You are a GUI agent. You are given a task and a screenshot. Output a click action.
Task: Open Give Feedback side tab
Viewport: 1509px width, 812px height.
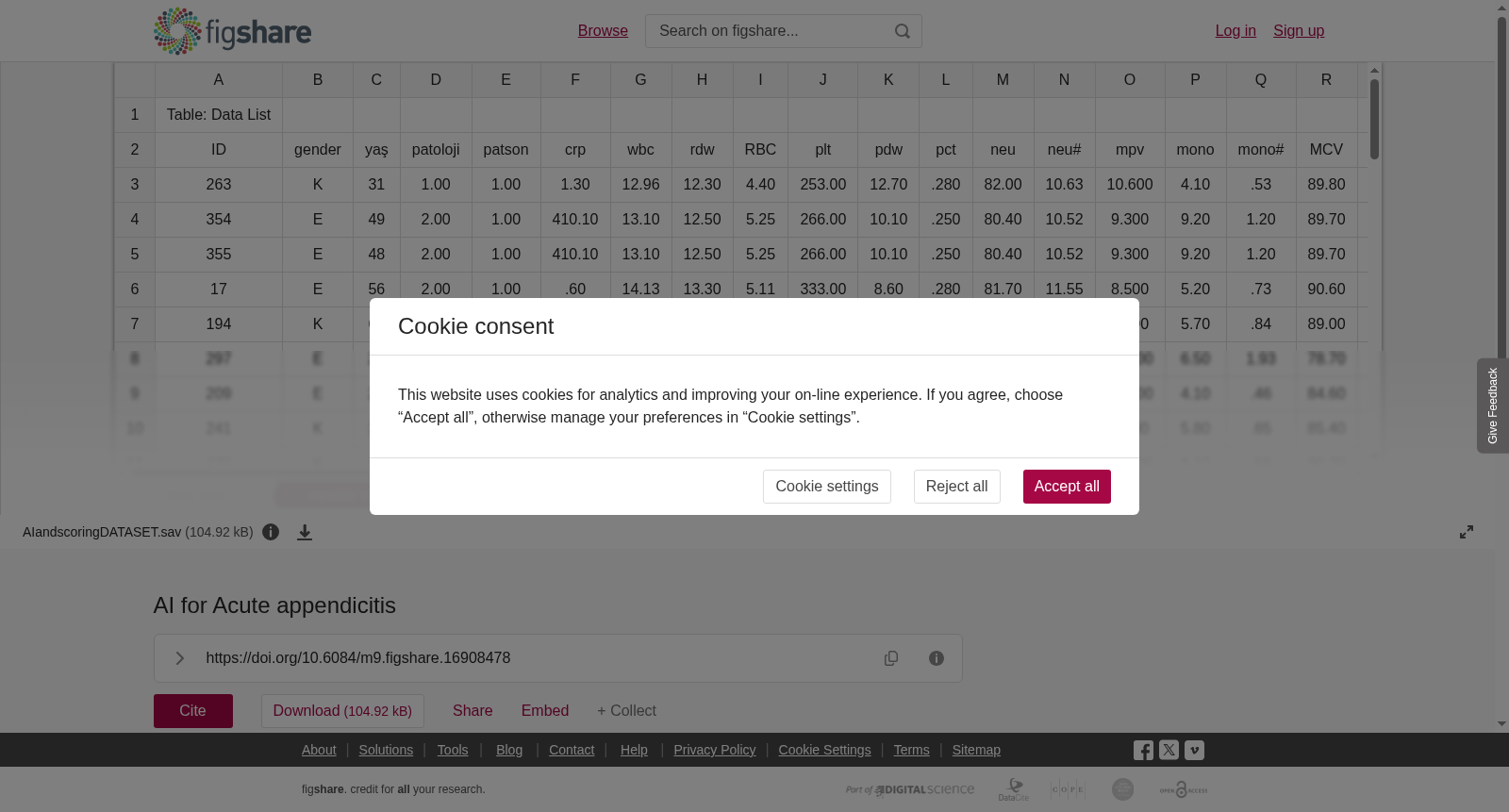pos(1493,406)
